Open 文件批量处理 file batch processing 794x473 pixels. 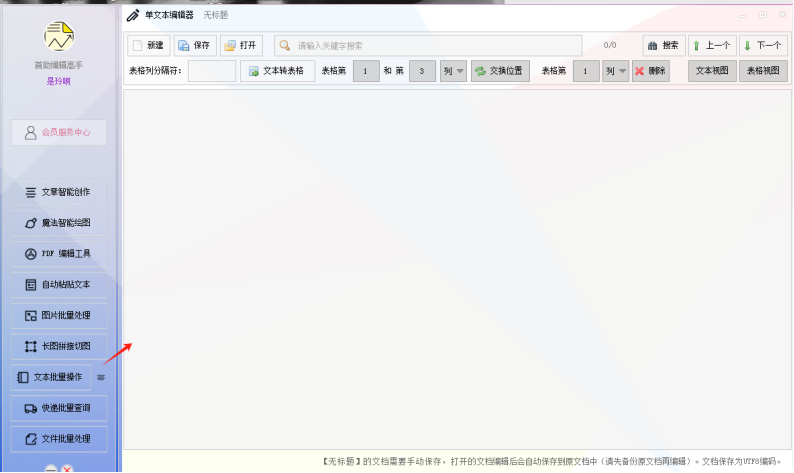pos(59,439)
